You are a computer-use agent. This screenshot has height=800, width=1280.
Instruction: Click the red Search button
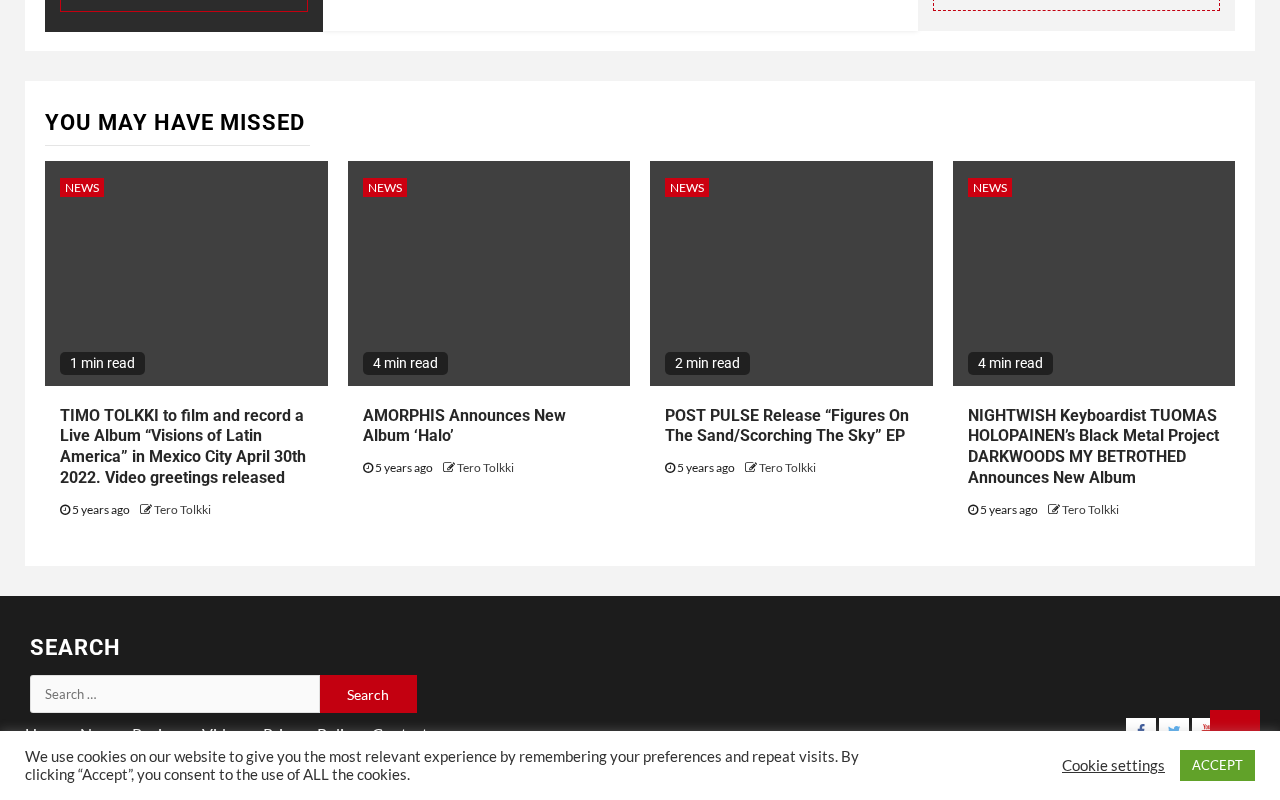pos(368,694)
